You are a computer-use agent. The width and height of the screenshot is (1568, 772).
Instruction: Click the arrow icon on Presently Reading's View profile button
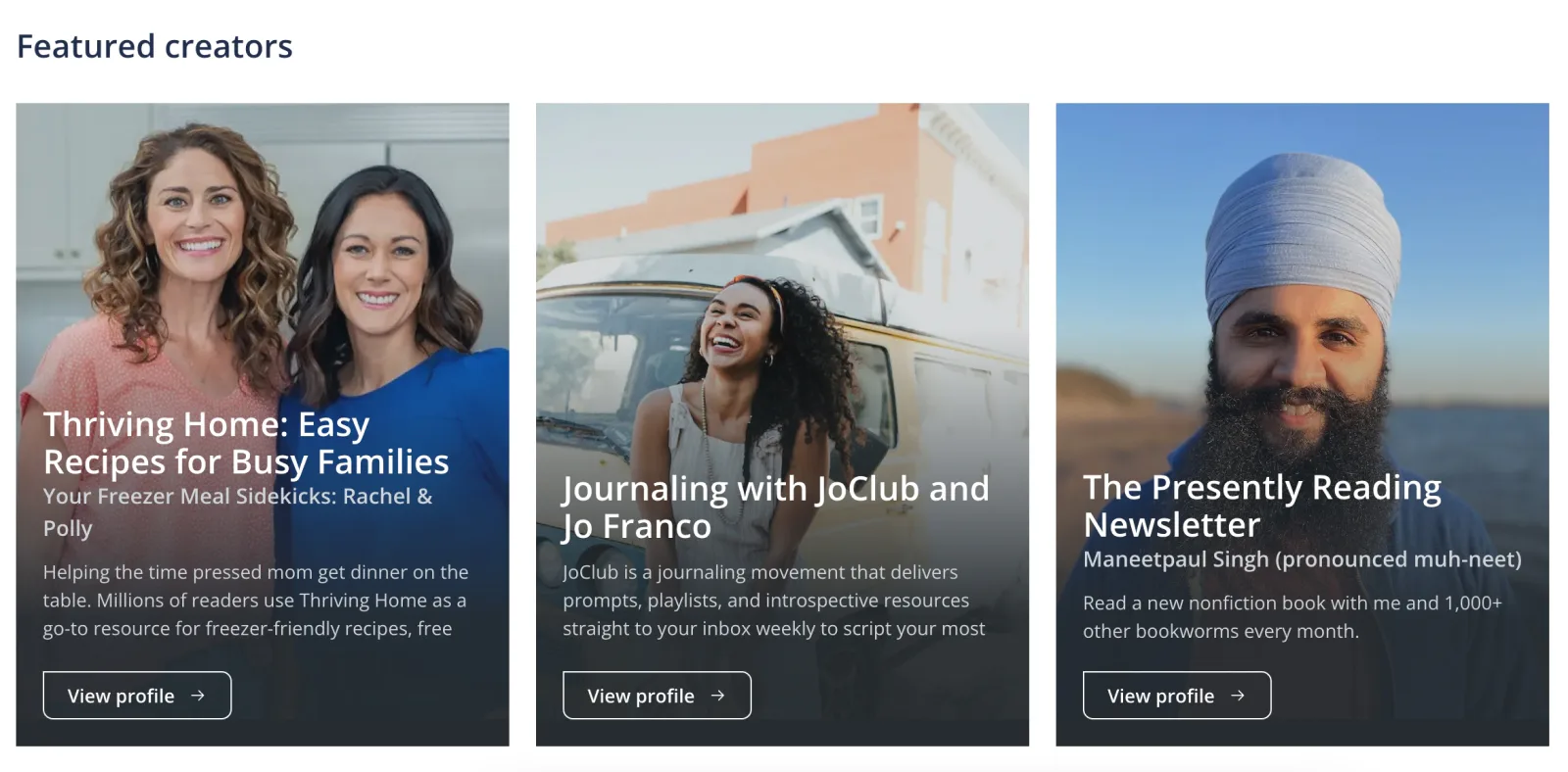1238,696
